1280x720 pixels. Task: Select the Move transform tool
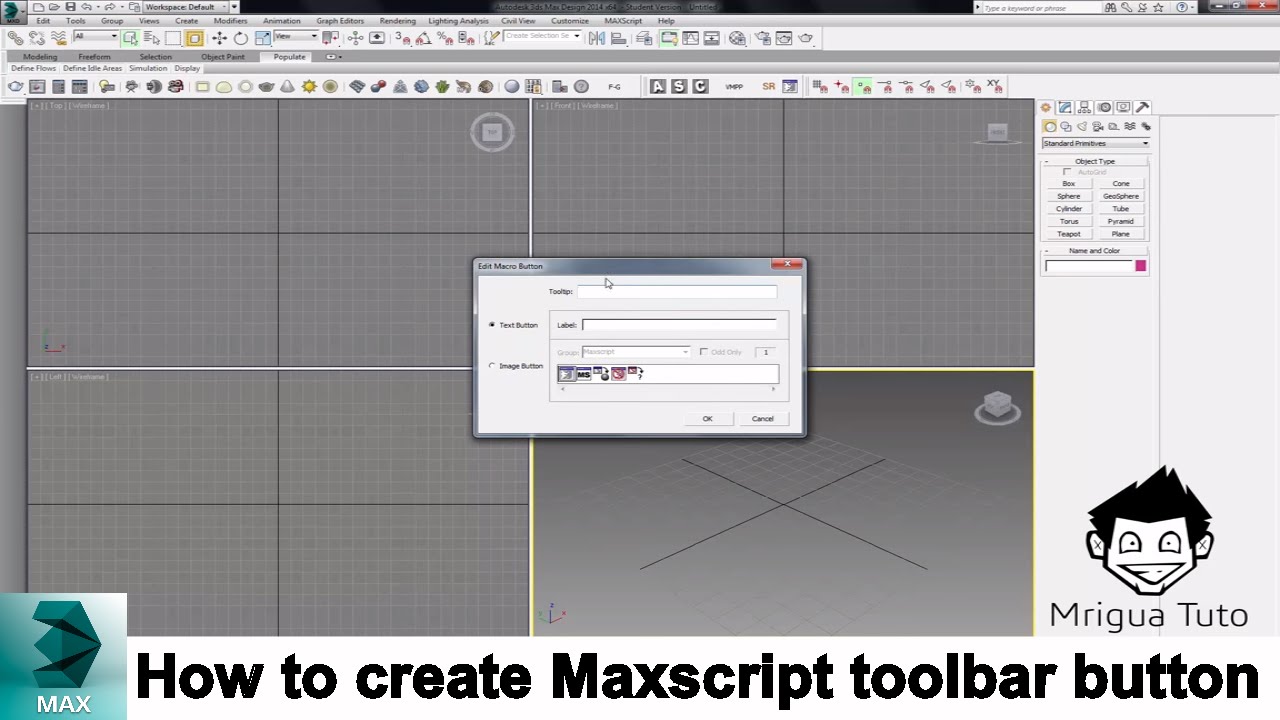pyautogui.click(x=219, y=38)
